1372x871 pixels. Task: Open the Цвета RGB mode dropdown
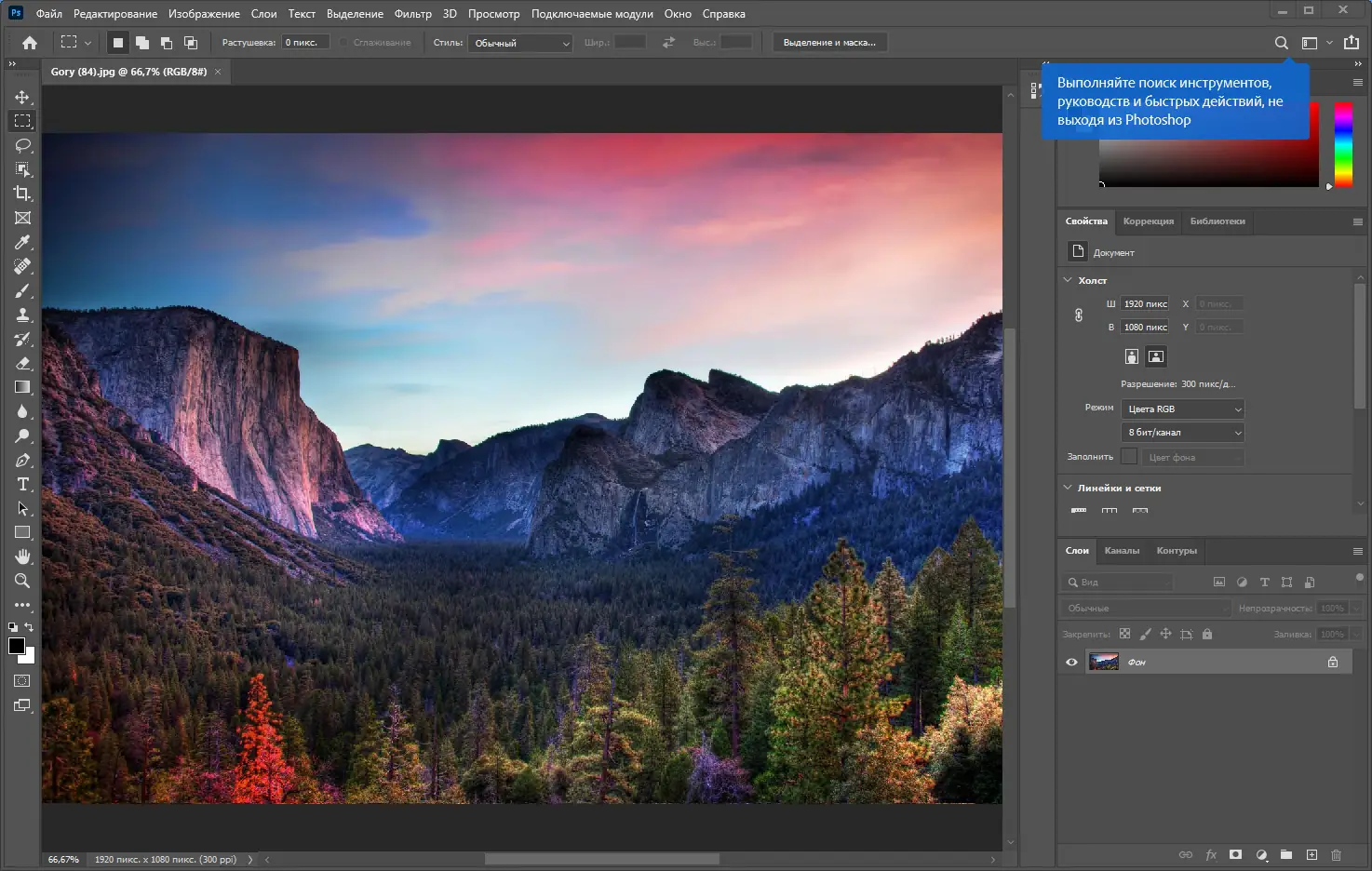click(1182, 409)
